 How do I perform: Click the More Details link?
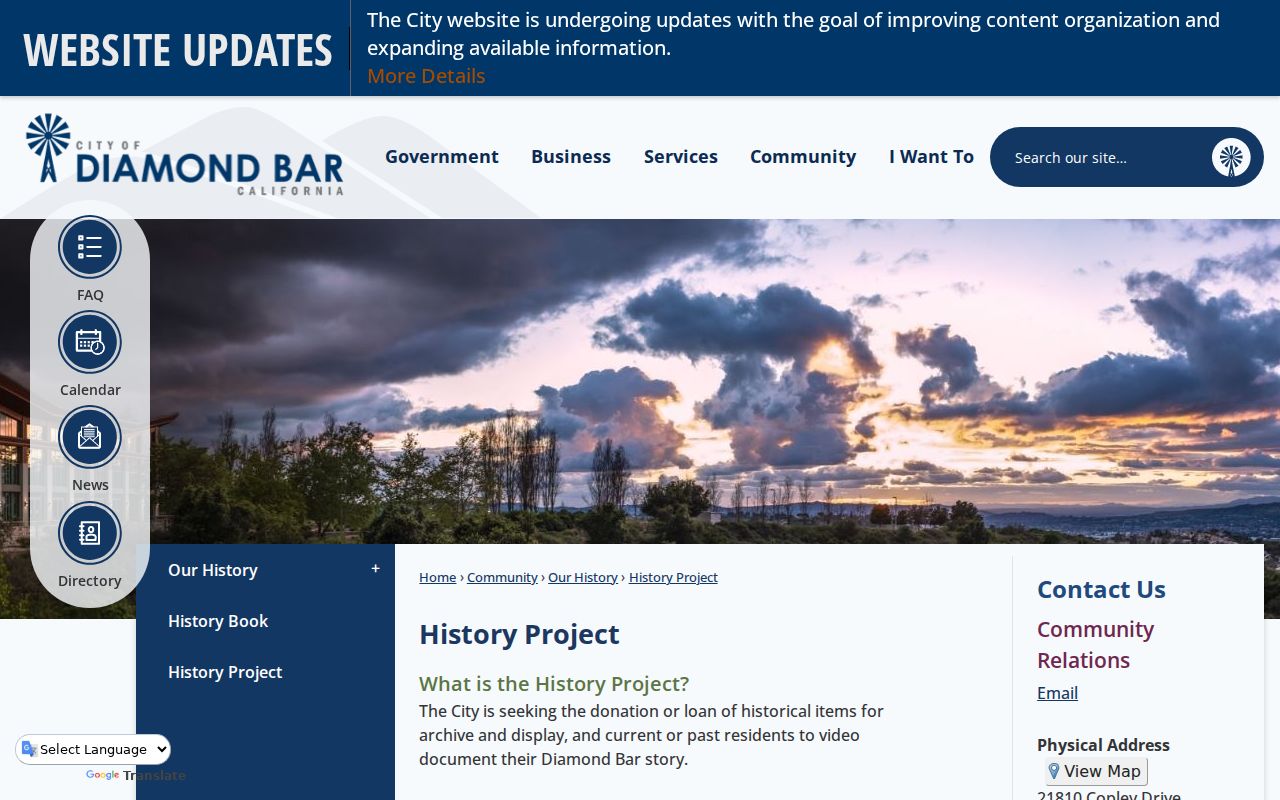point(426,76)
